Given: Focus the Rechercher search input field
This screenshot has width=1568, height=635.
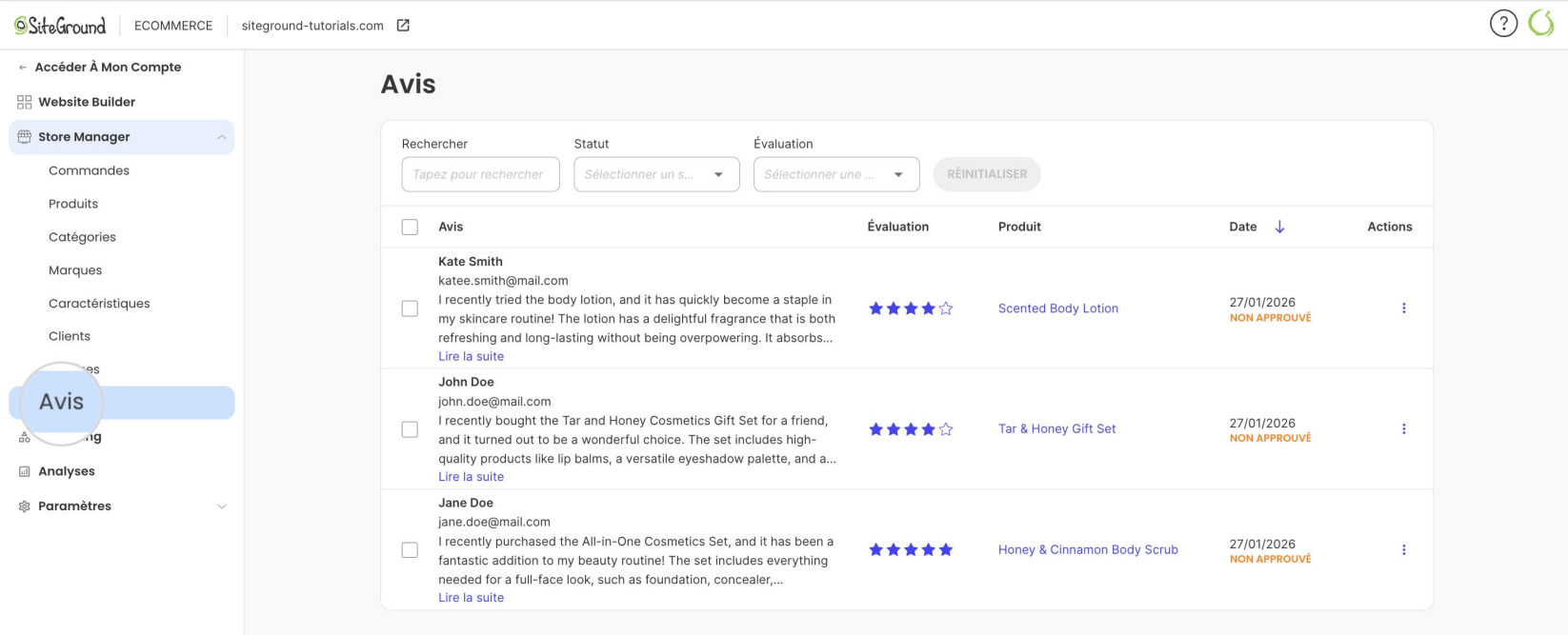Looking at the screenshot, I should [x=481, y=174].
